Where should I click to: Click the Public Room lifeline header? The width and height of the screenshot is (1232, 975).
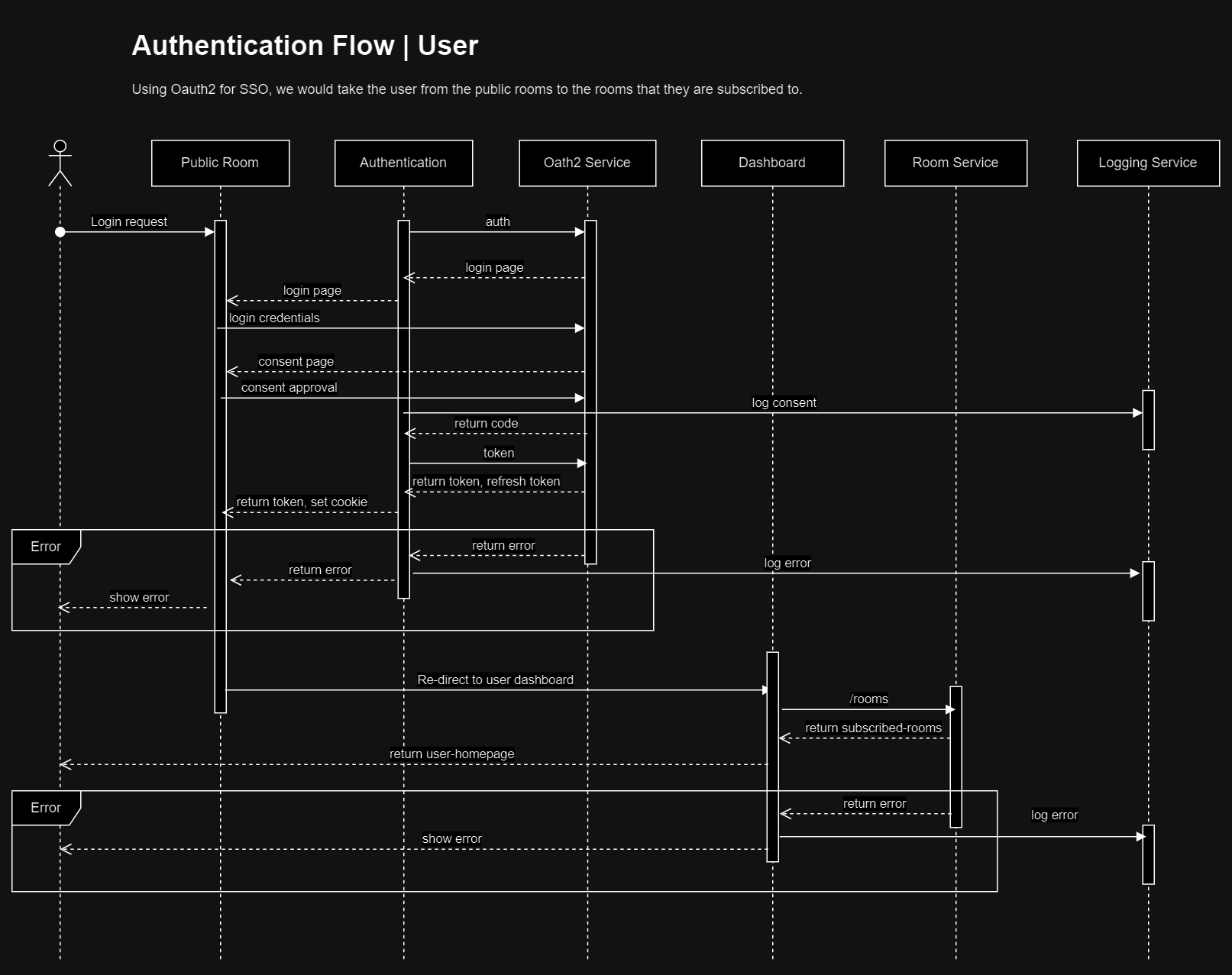coord(220,163)
